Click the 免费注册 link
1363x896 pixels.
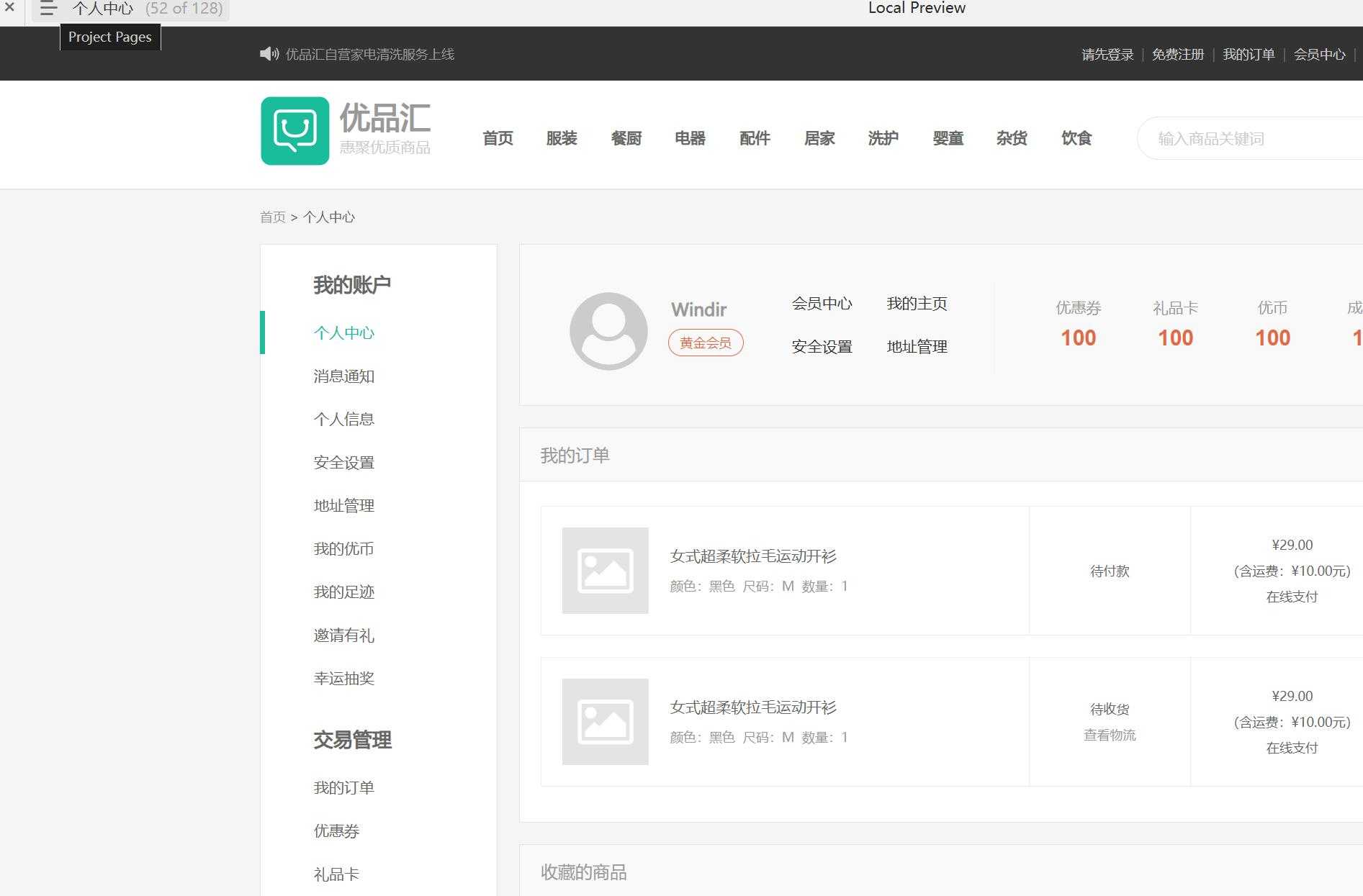pos(1178,55)
